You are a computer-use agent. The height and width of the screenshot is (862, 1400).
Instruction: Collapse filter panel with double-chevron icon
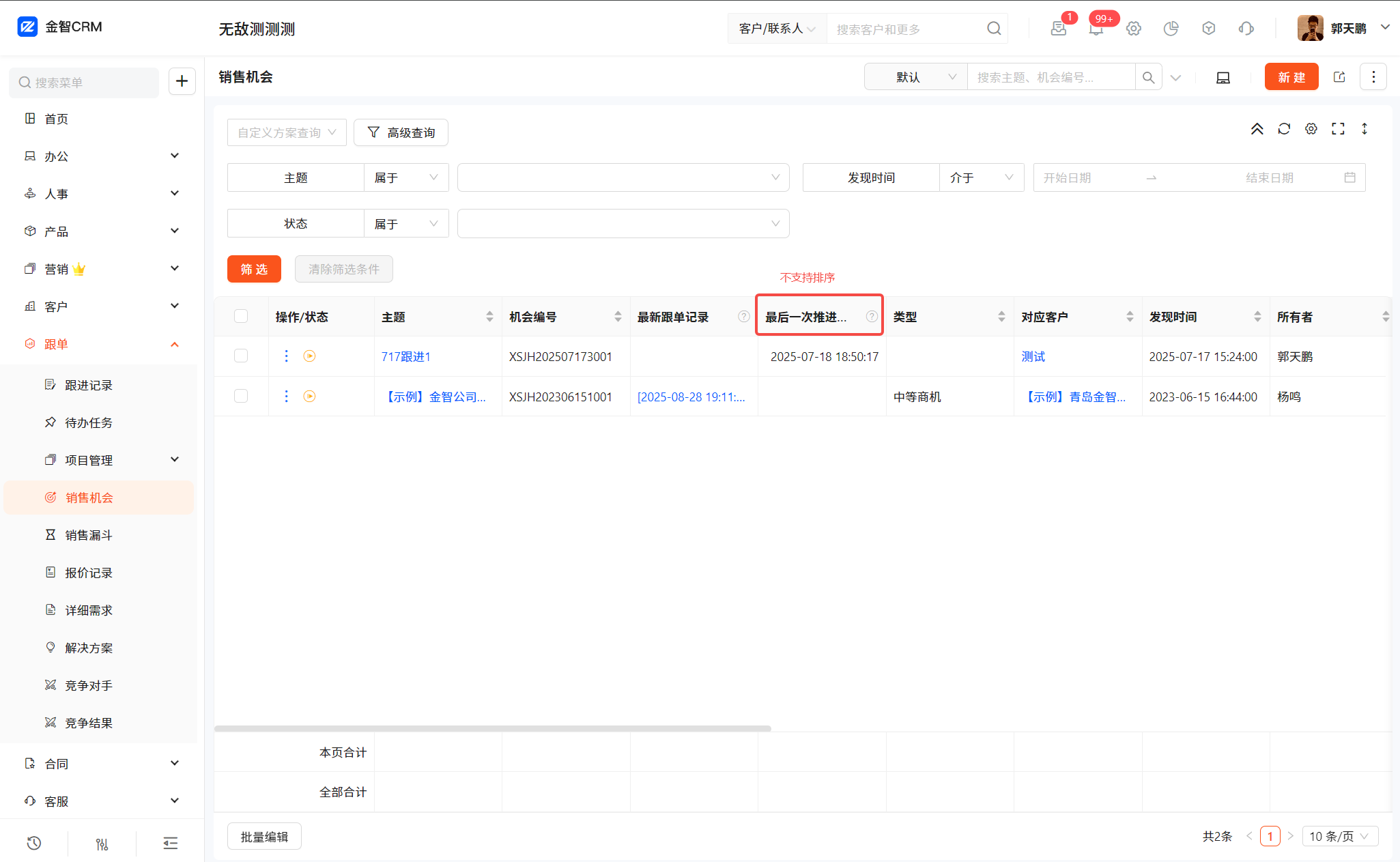(1257, 129)
